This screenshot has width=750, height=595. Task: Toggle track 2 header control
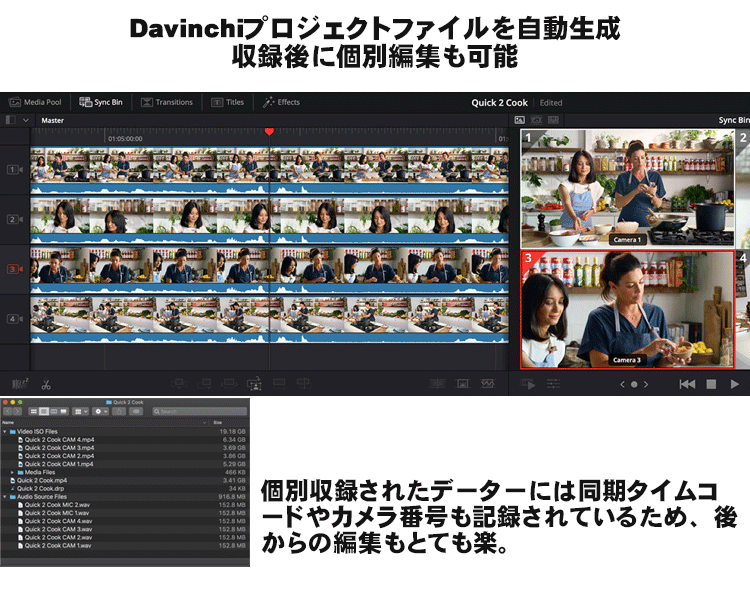click(14, 219)
